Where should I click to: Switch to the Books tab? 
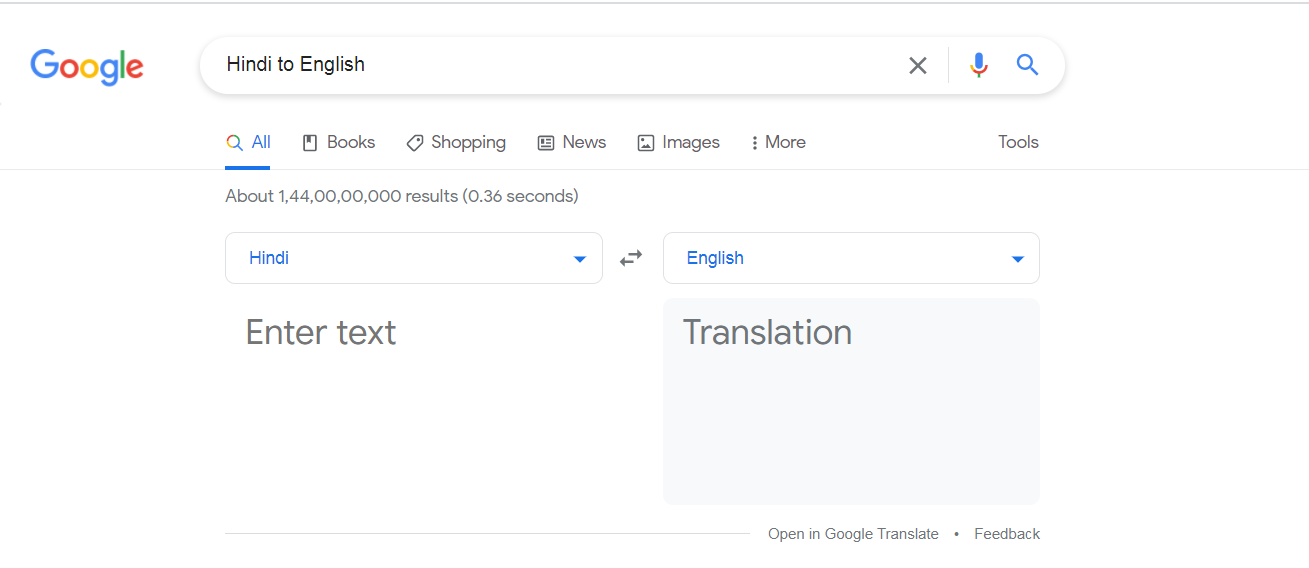pos(338,143)
